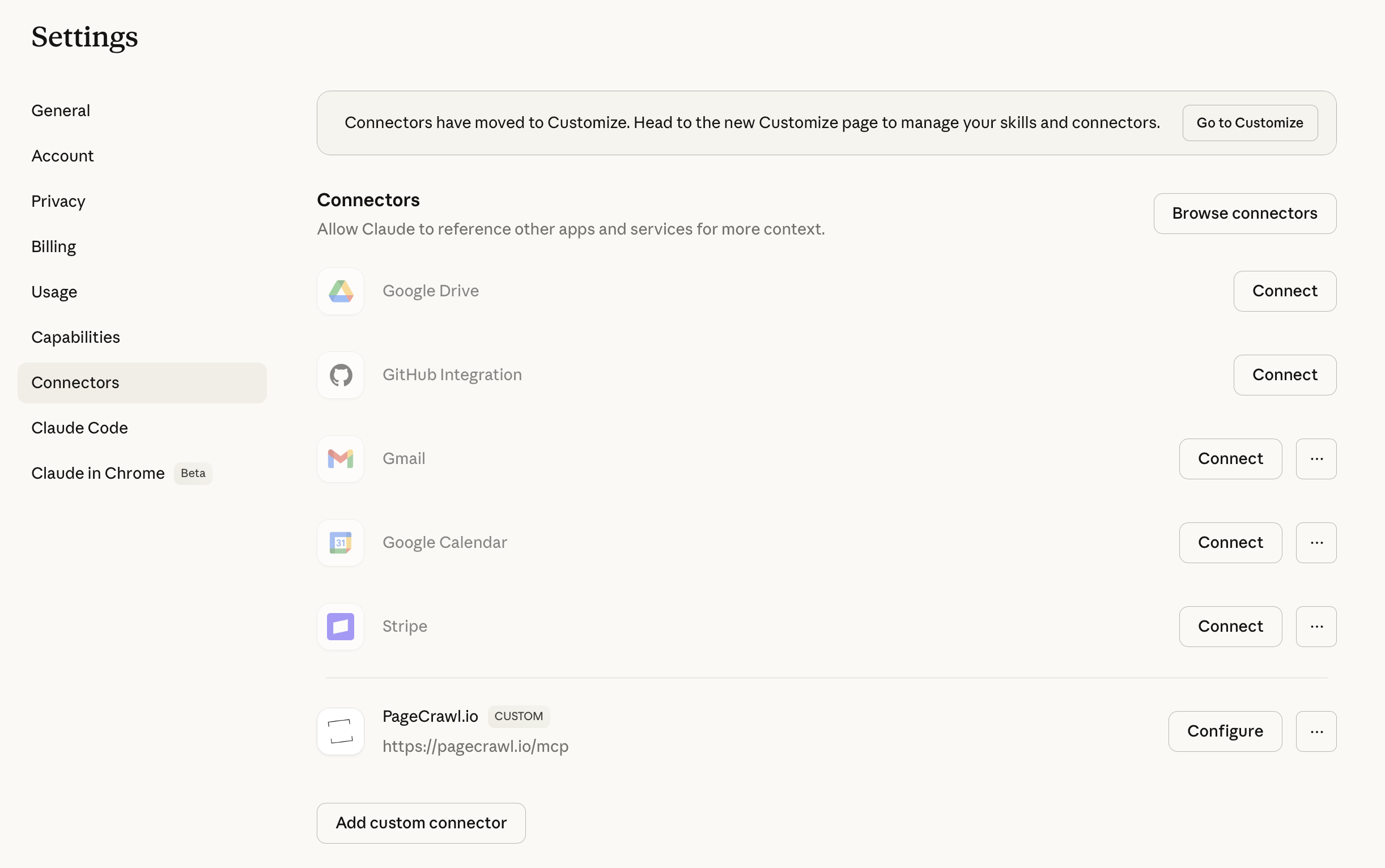Click Add custom connector

[421, 823]
